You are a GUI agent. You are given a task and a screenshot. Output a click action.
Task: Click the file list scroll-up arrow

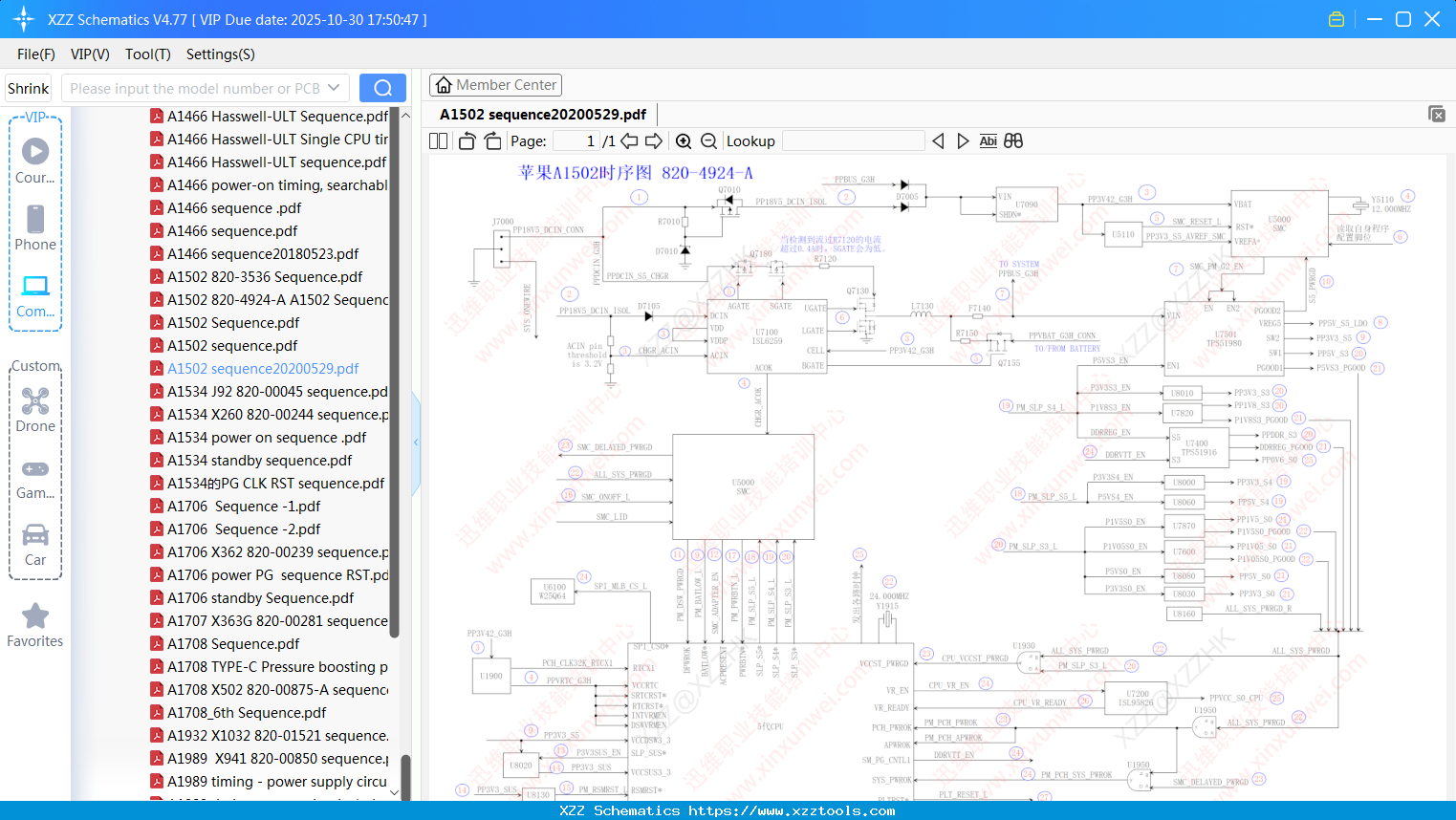405,115
